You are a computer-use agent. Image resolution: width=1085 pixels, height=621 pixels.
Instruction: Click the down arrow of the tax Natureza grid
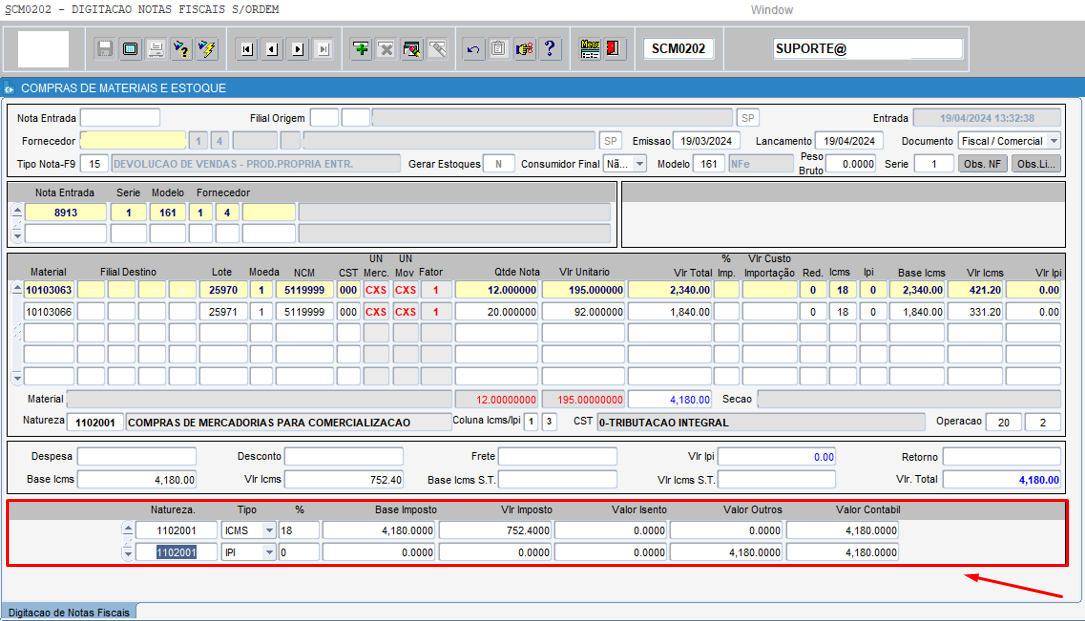127,555
